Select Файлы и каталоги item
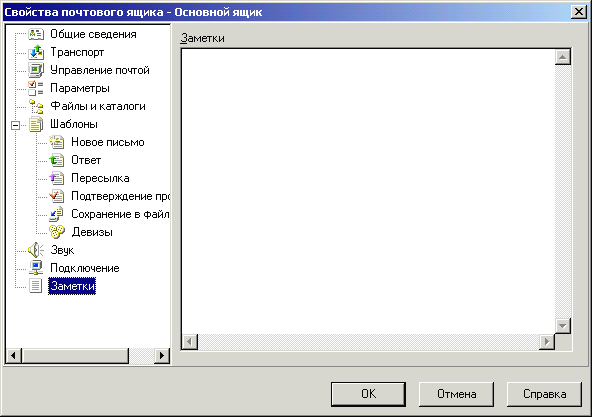This screenshot has height=417, width=592. [x=98, y=106]
